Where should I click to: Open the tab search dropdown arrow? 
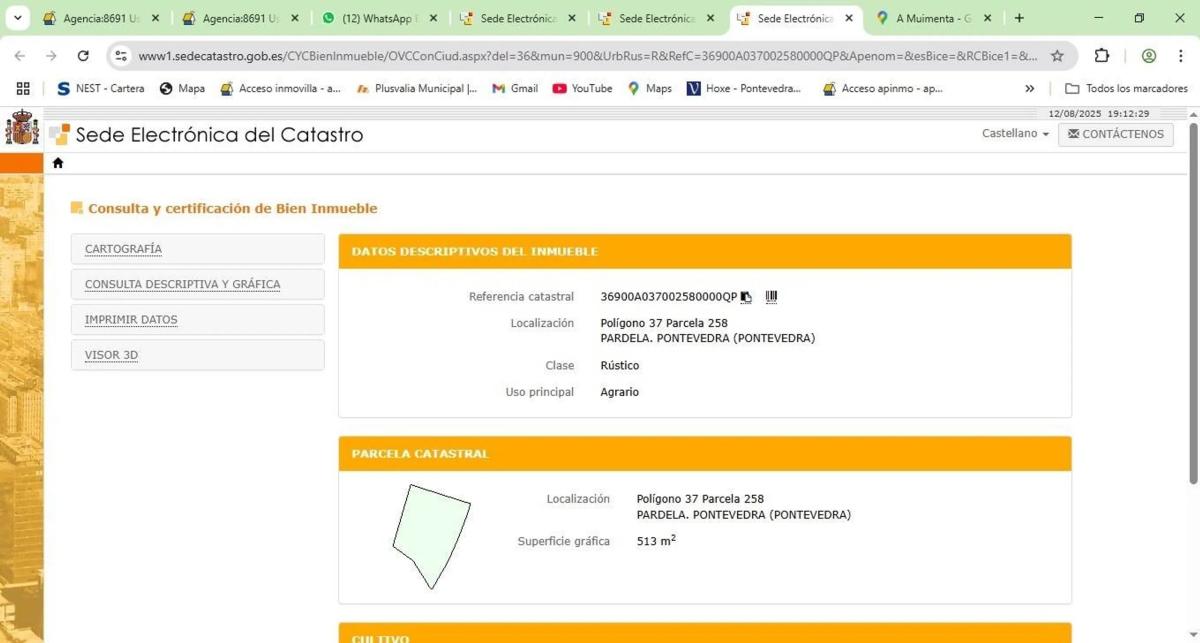pyautogui.click(x=18, y=18)
